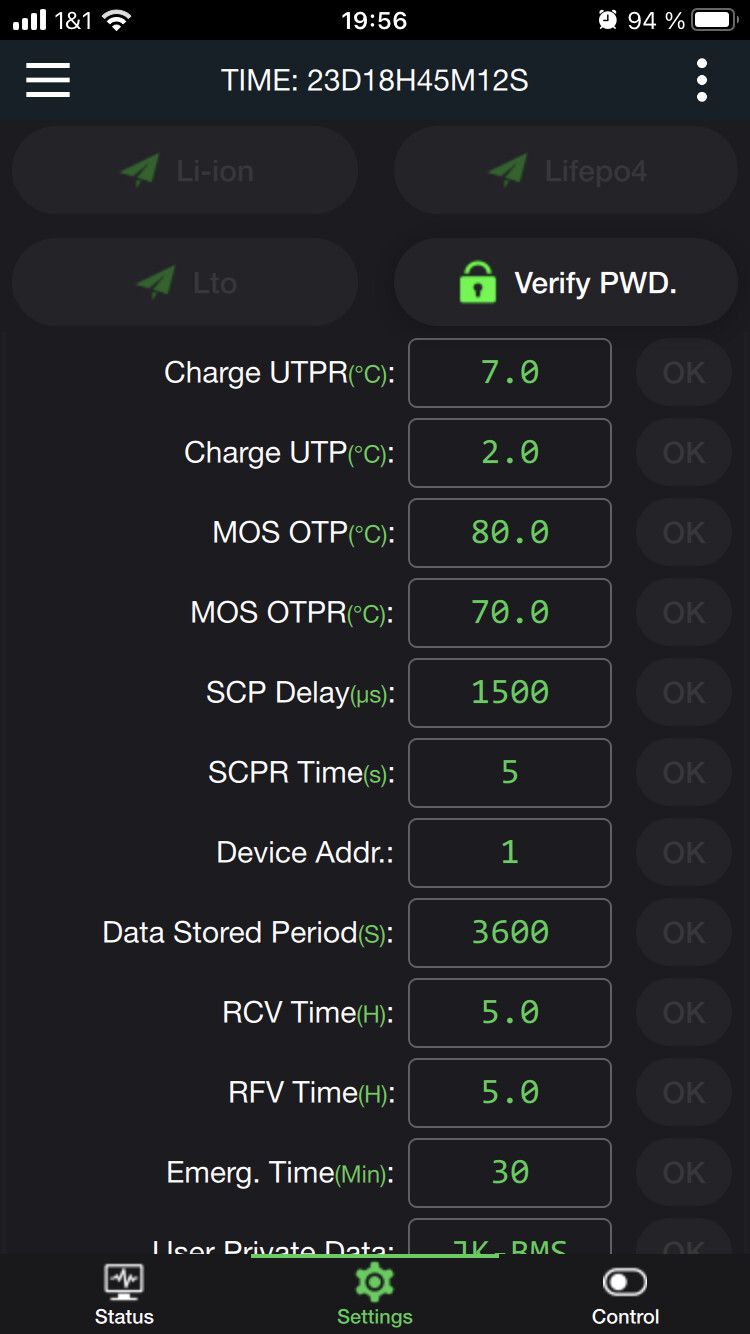
Task: Tap the Lto paper plane icon
Action: click(155, 283)
